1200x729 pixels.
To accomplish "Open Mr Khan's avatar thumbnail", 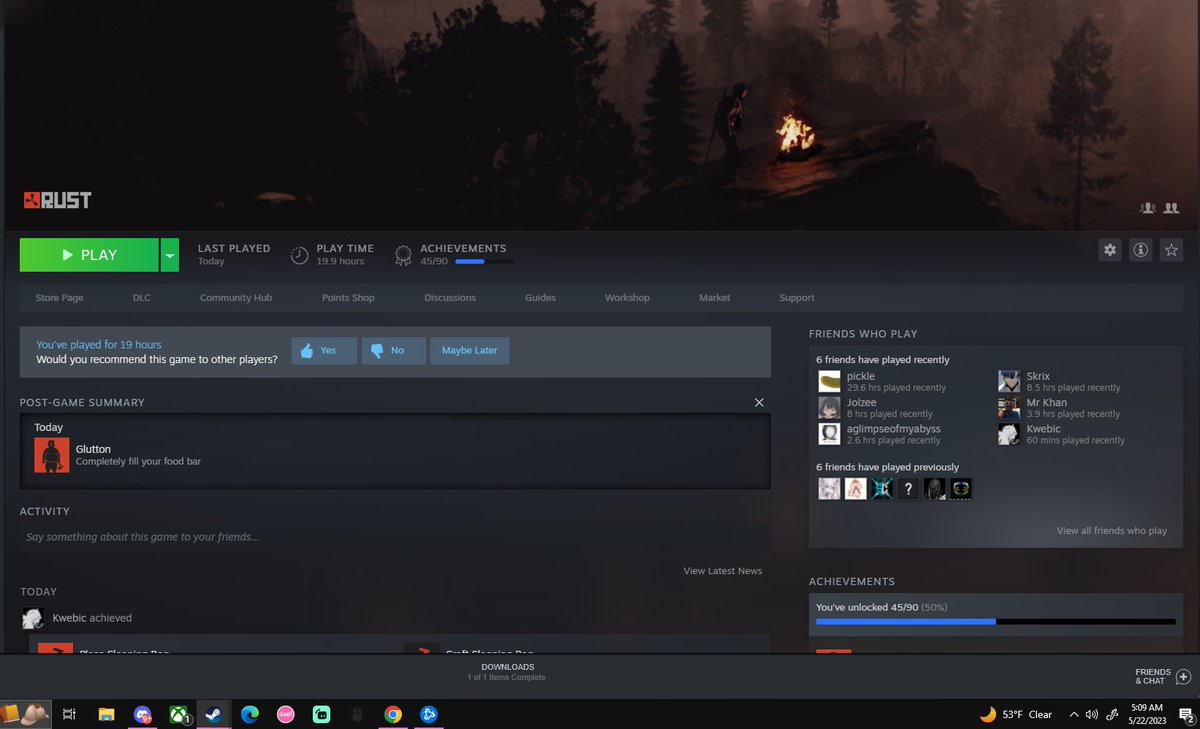I will tap(1009, 407).
